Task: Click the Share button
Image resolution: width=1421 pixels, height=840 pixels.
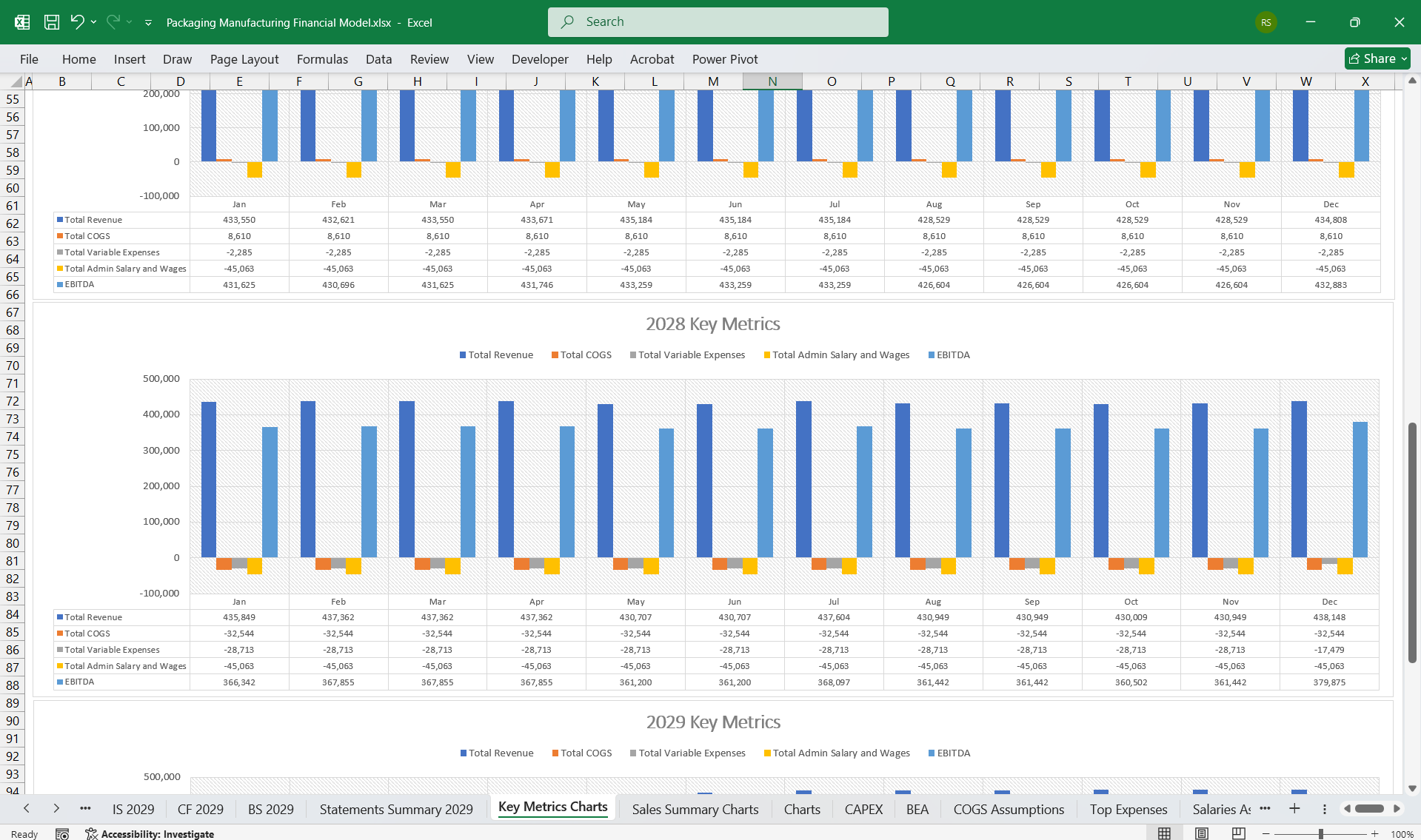Action: coord(1377,58)
